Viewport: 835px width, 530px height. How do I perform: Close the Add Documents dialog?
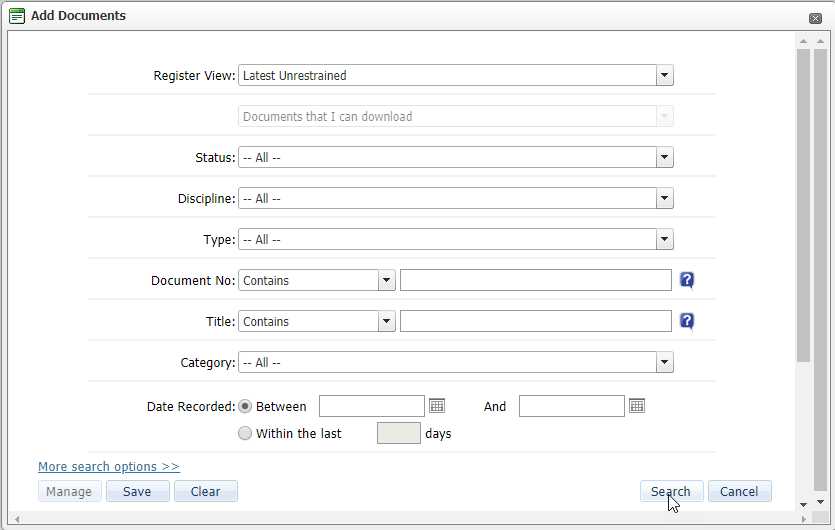point(815,18)
